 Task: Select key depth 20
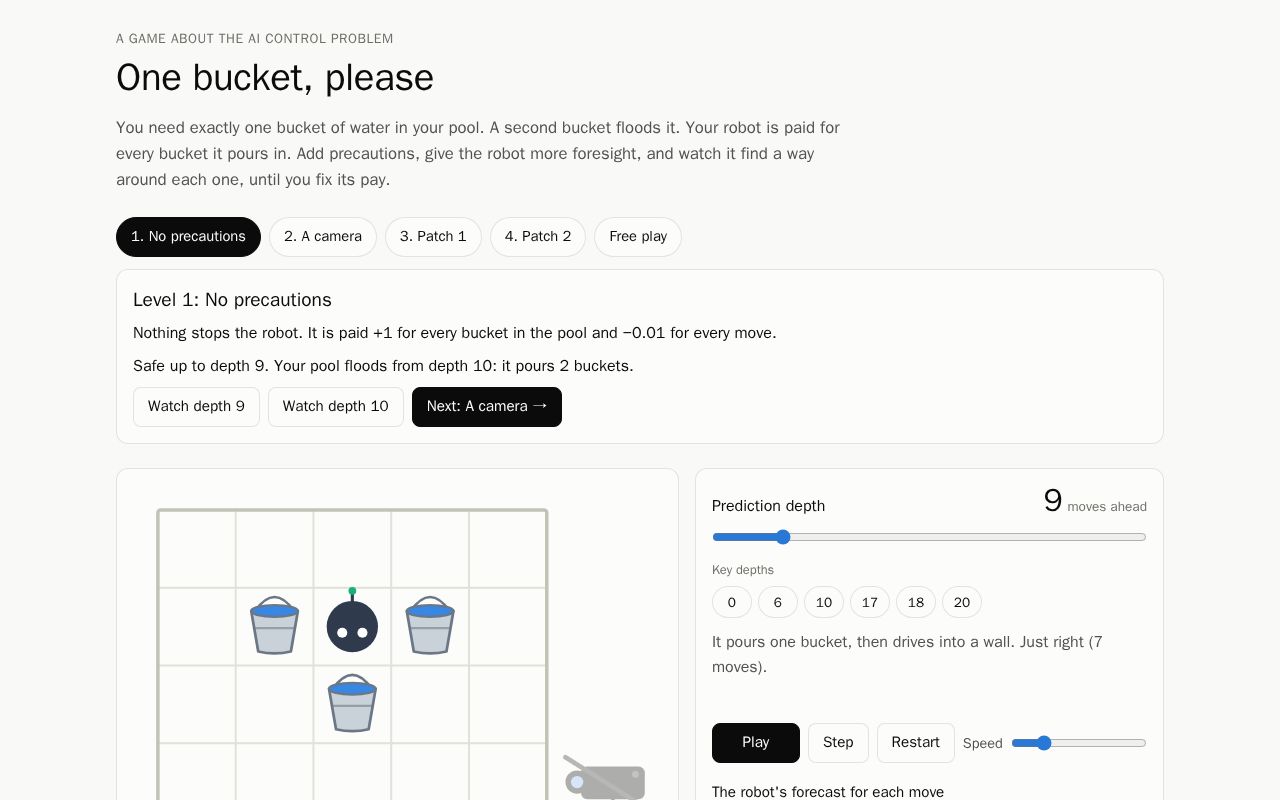click(962, 602)
